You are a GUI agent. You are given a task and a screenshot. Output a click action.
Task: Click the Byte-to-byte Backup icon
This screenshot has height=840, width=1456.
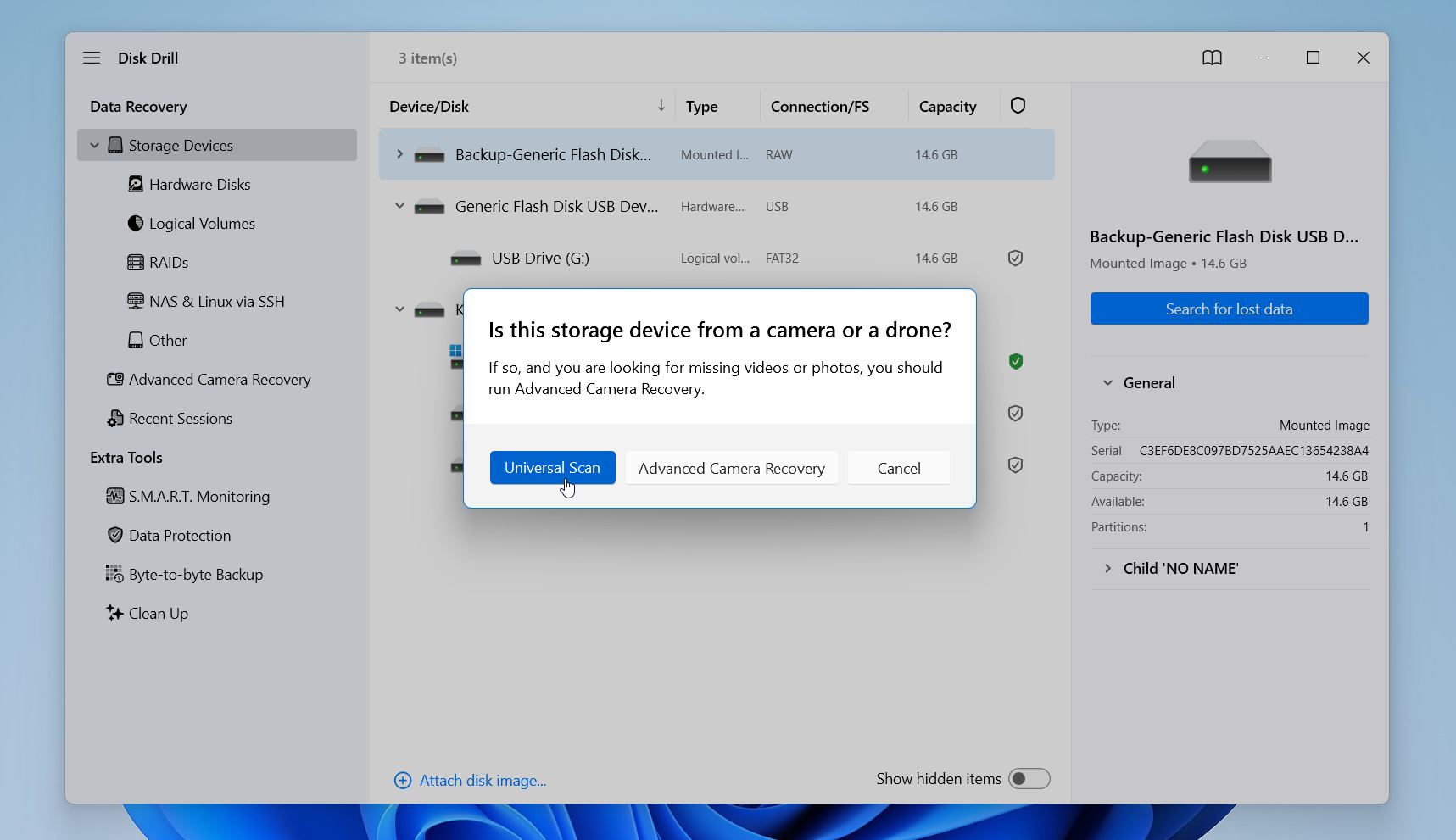coord(114,574)
